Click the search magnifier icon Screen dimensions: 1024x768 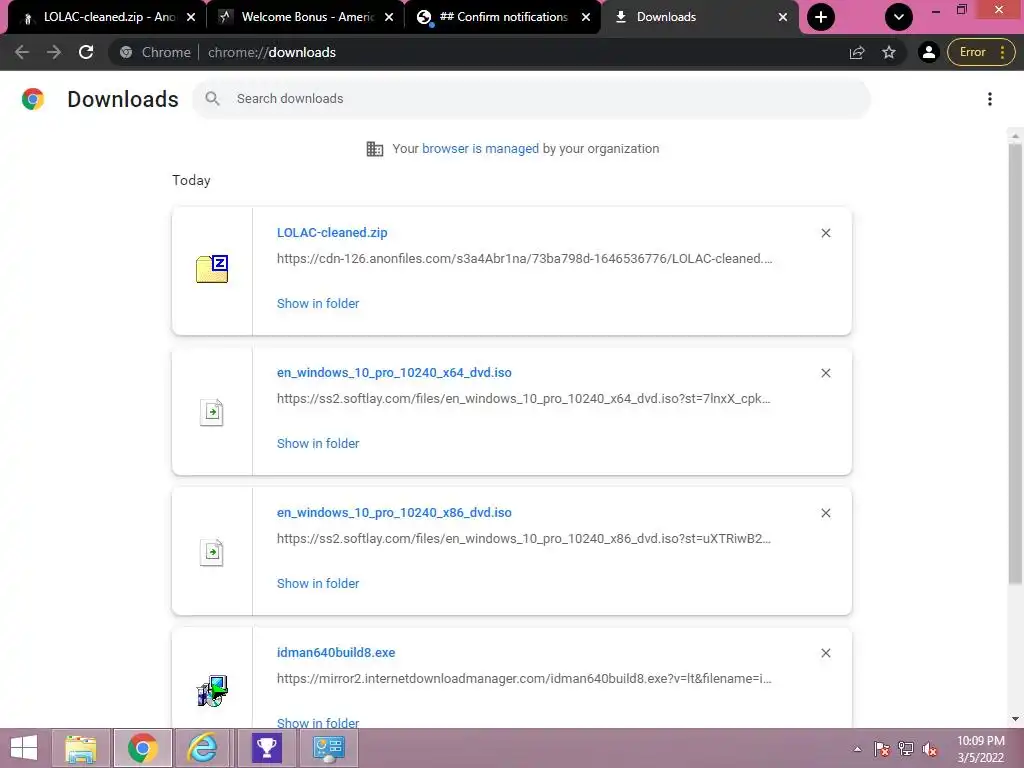click(x=212, y=99)
